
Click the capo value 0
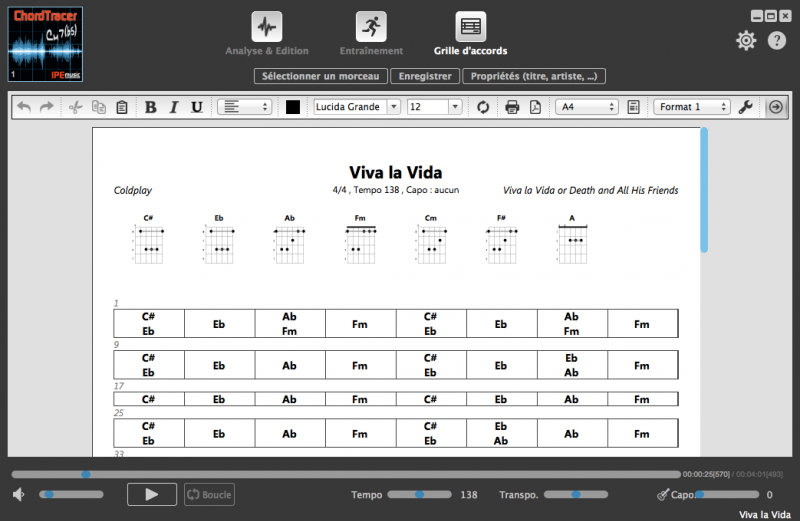tap(769, 494)
